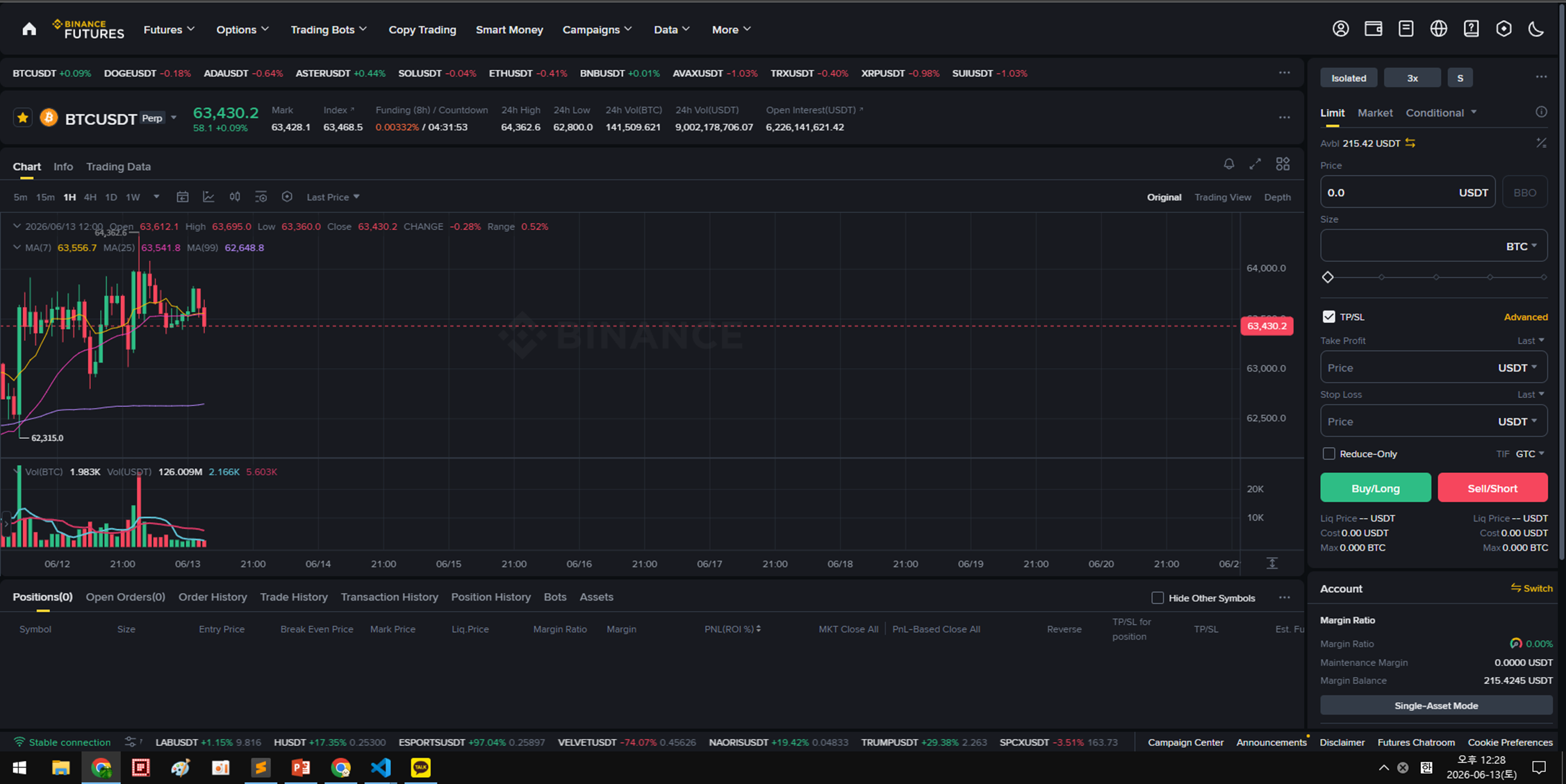The width and height of the screenshot is (1566, 784).
Task: Open the Last Price dropdown on the chart toolbar
Action: point(333,197)
